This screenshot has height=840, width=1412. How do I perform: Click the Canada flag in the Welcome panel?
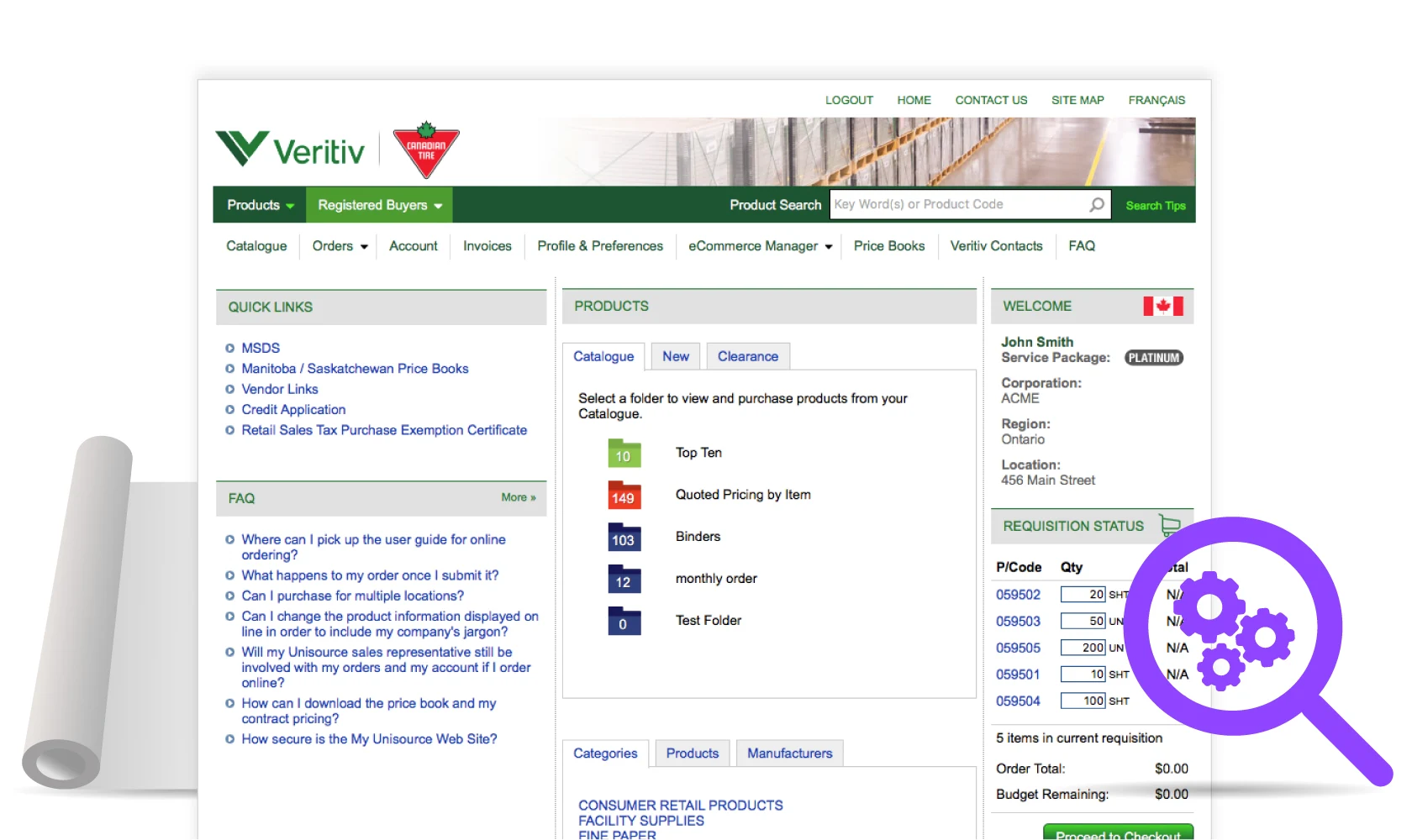(1162, 306)
